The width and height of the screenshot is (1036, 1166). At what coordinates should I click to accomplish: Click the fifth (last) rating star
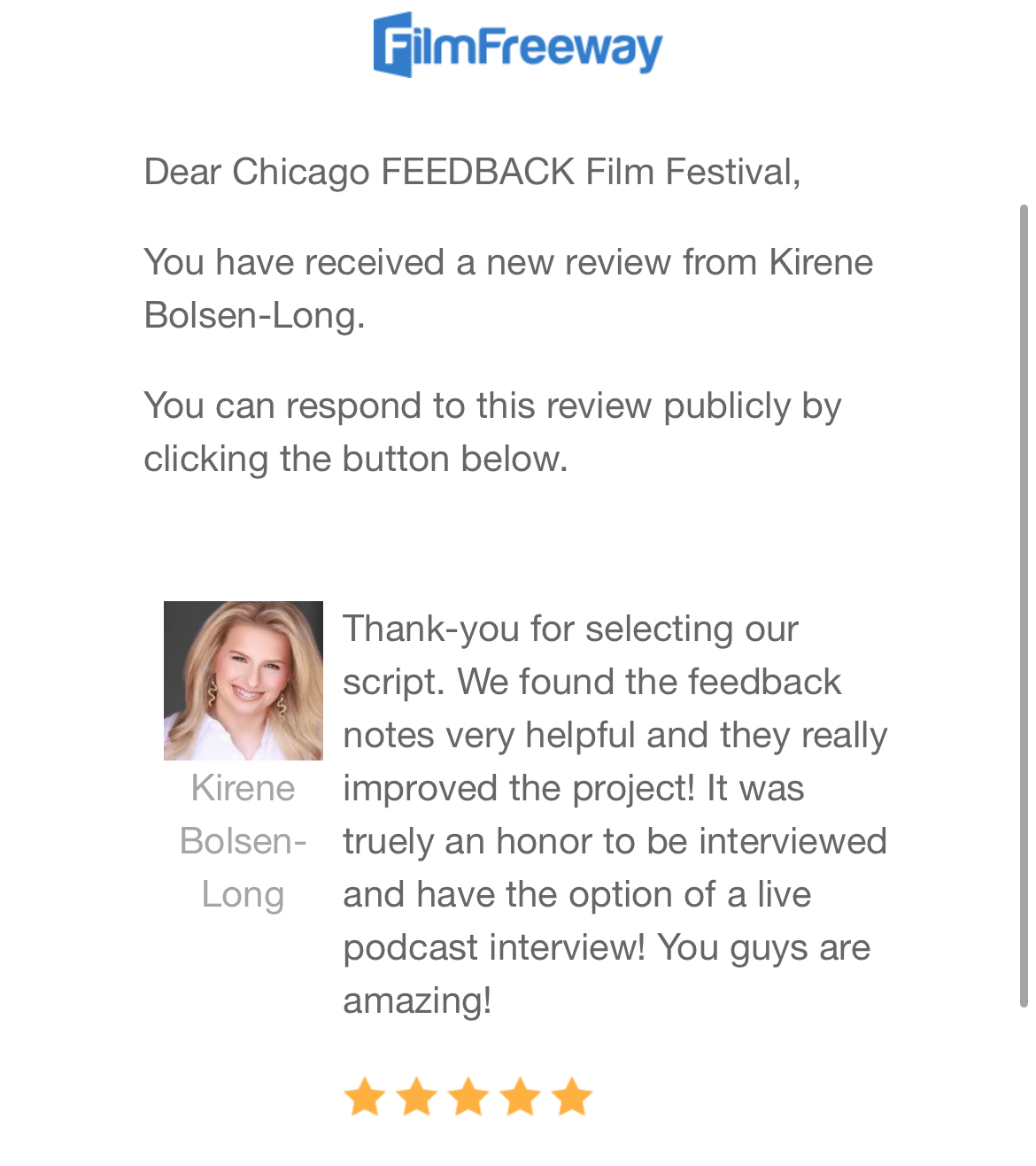[572, 1096]
